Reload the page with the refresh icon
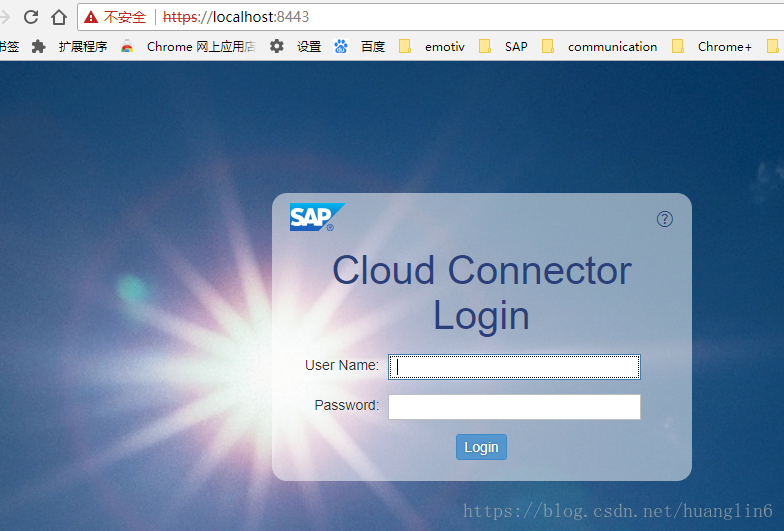784x531 pixels. coord(31,17)
